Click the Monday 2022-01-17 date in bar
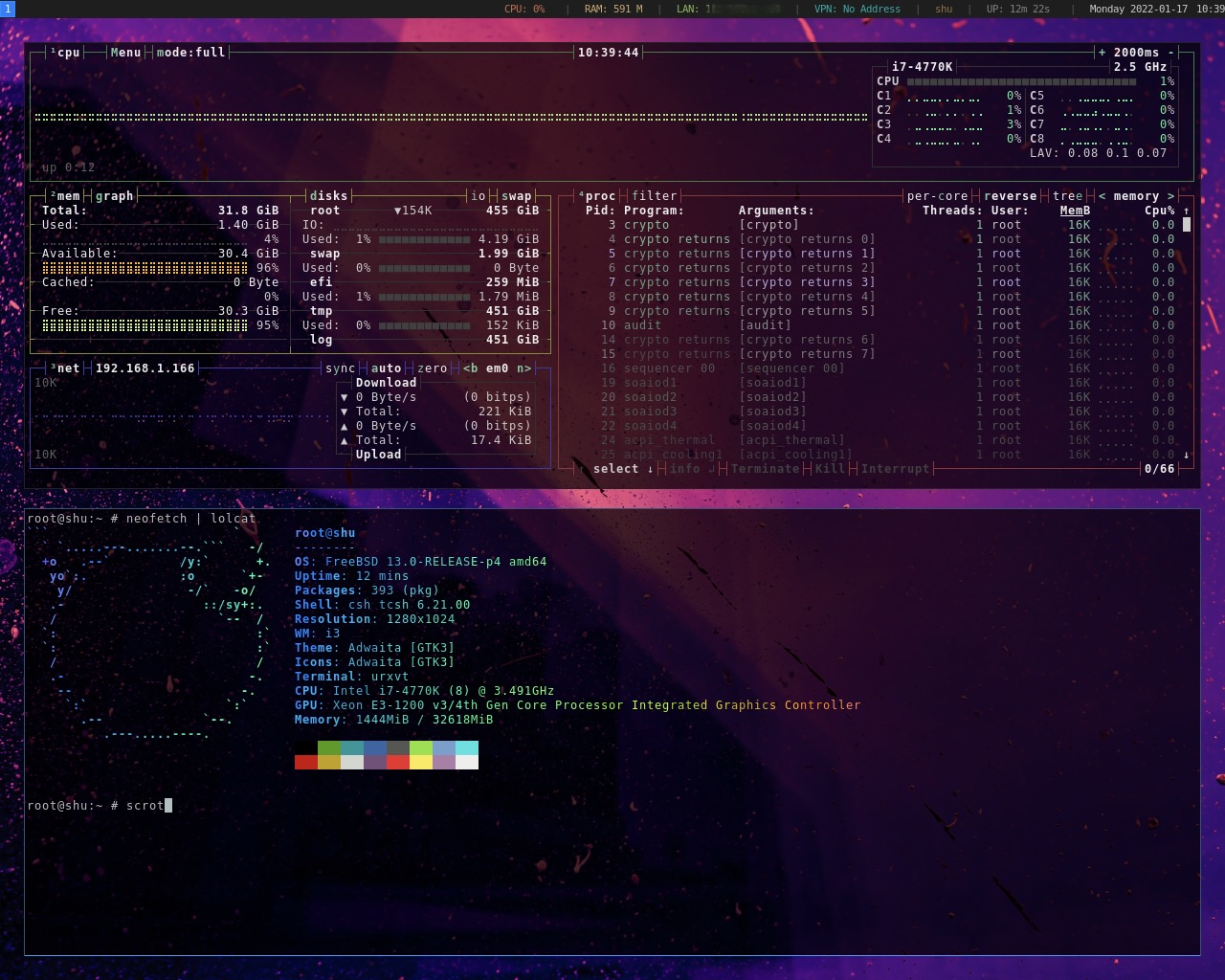This screenshot has width=1225, height=980. click(1139, 9)
